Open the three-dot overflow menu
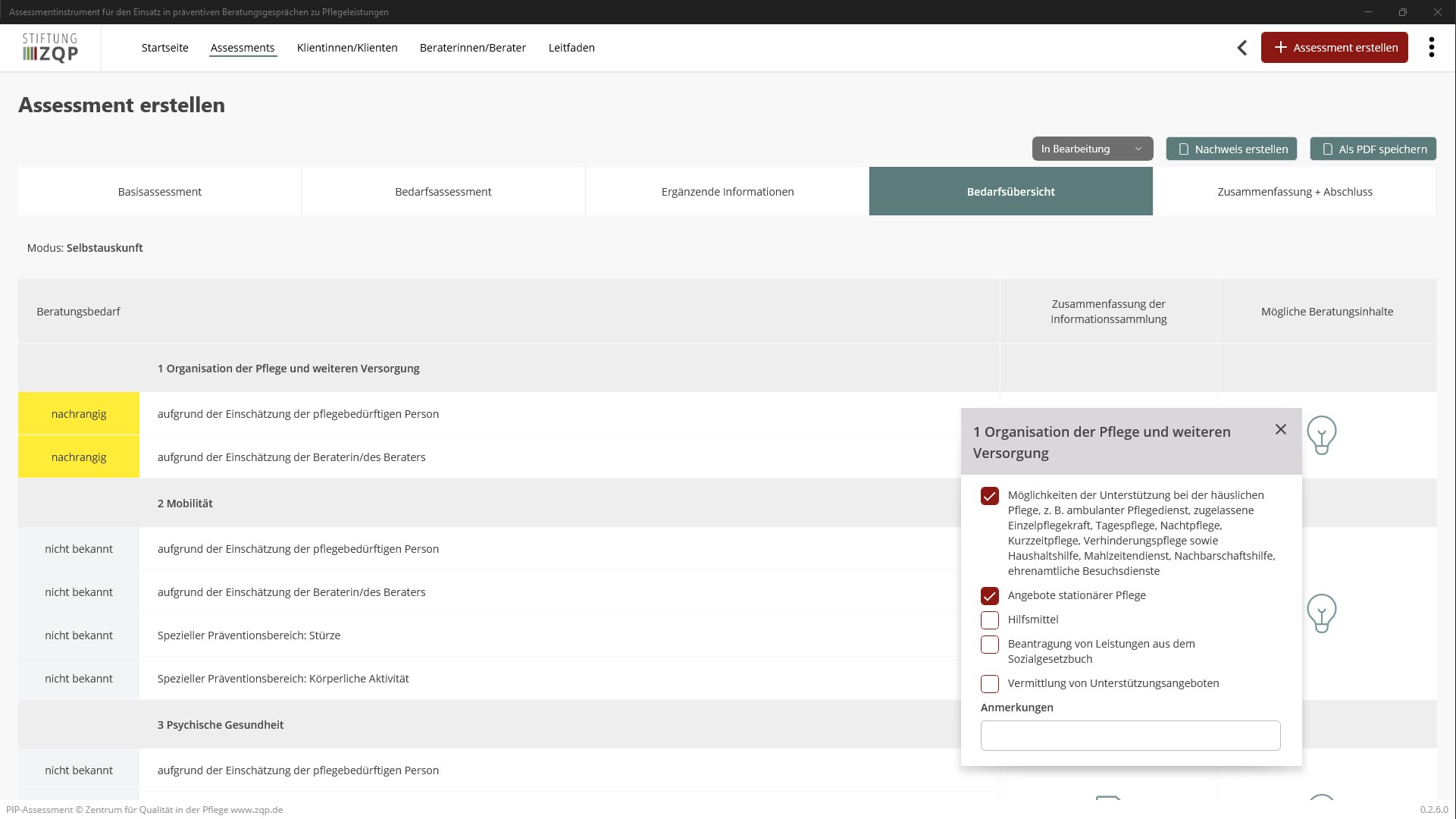The image size is (1456, 819). click(x=1431, y=48)
